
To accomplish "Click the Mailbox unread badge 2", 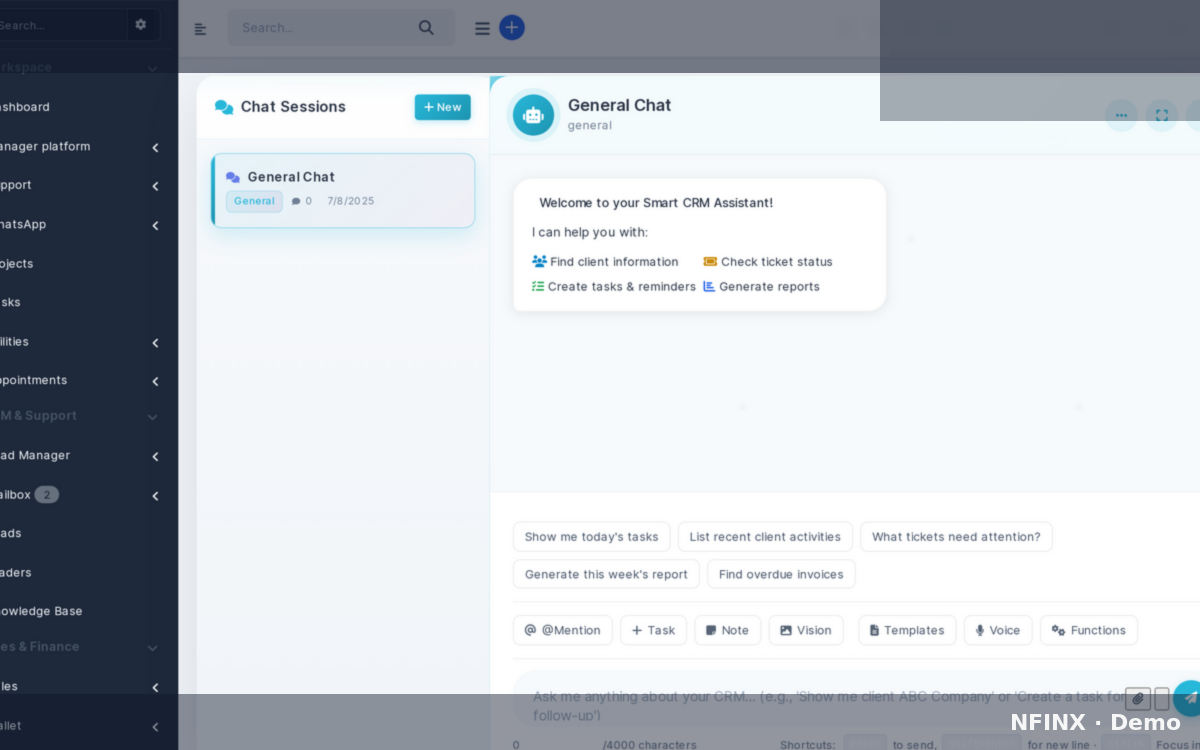I will tap(46, 494).
